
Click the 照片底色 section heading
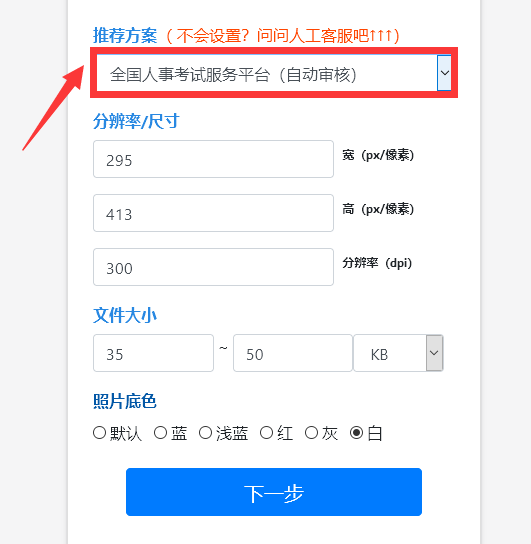point(125,401)
